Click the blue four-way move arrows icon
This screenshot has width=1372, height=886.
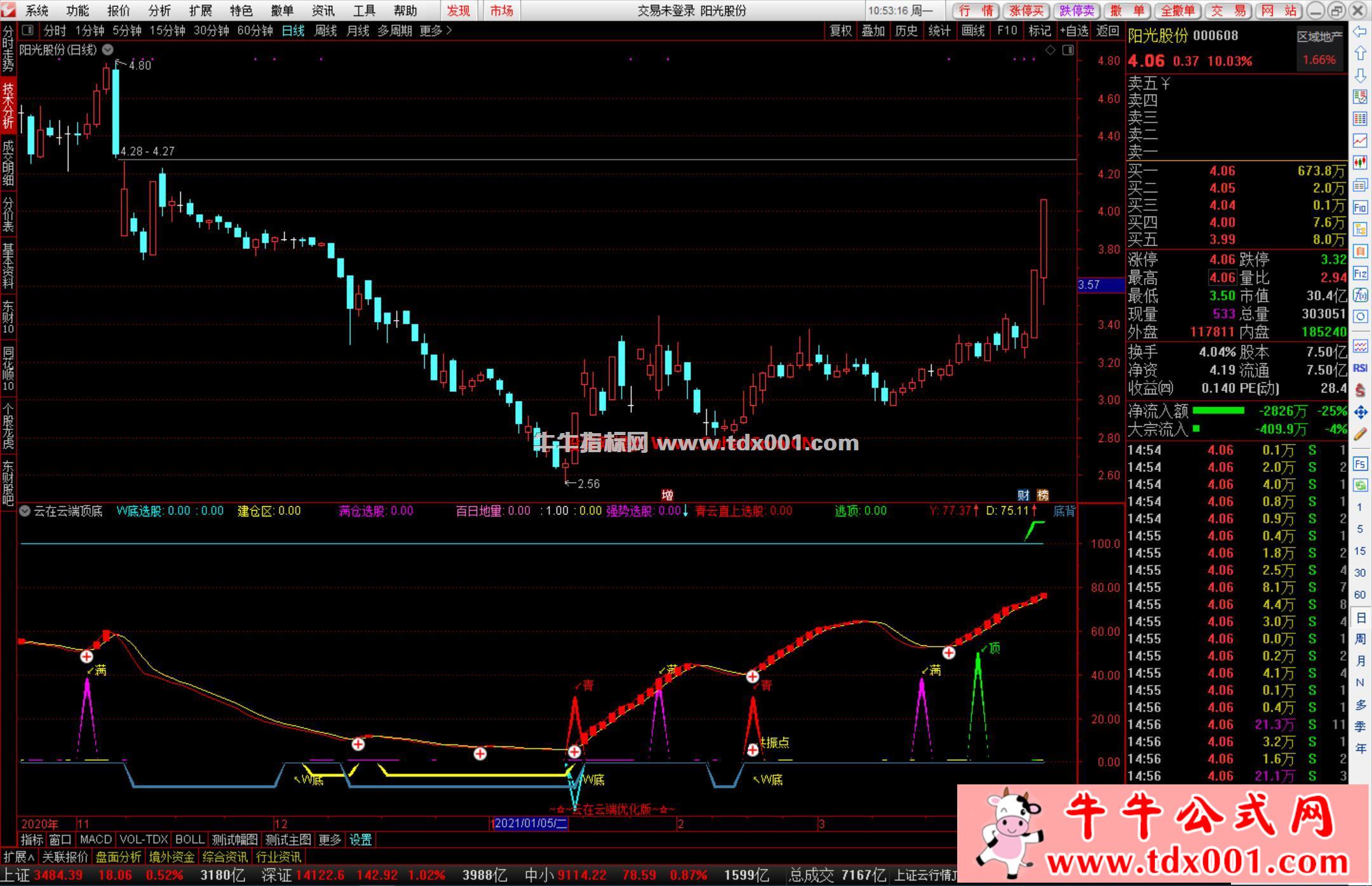[1360, 412]
